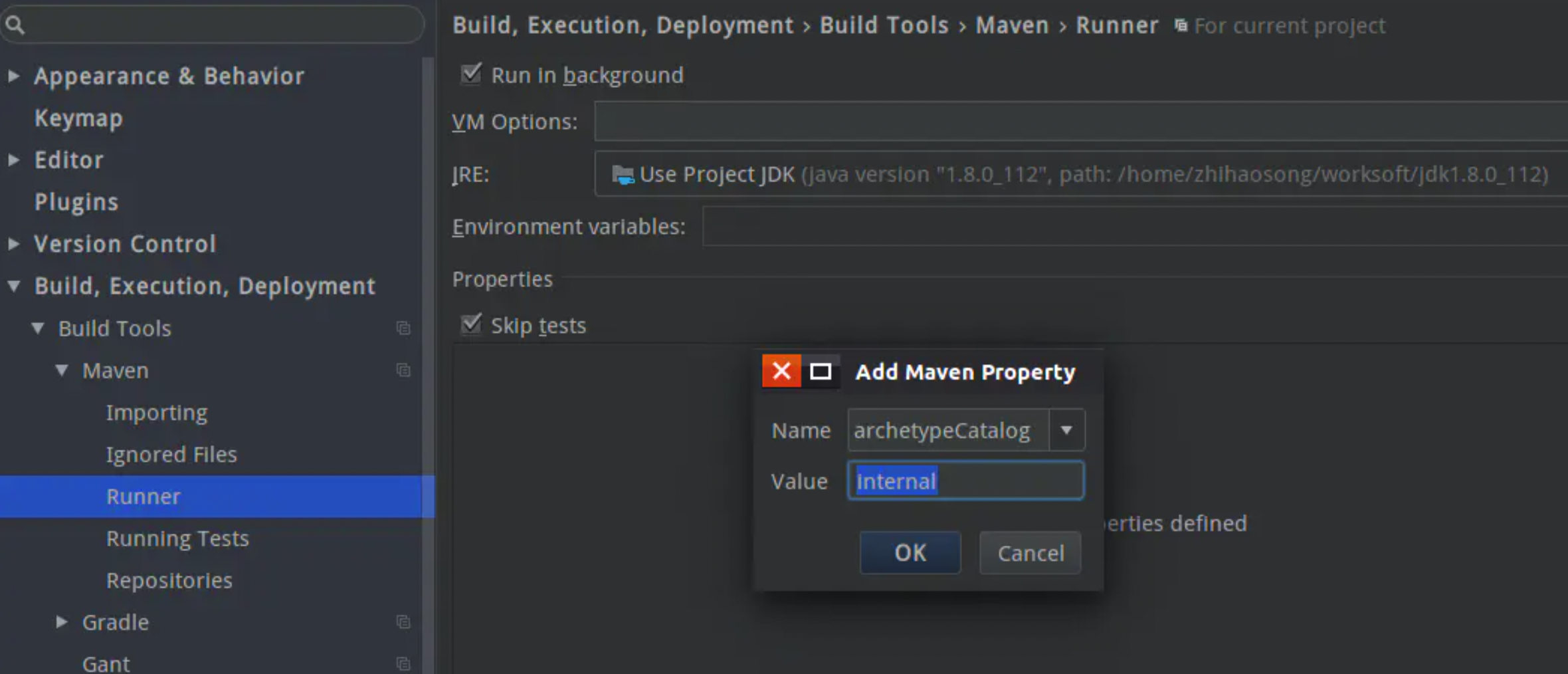The image size is (1568, 674).
Task: Expand the Editor section
Action: pos(13,160)
